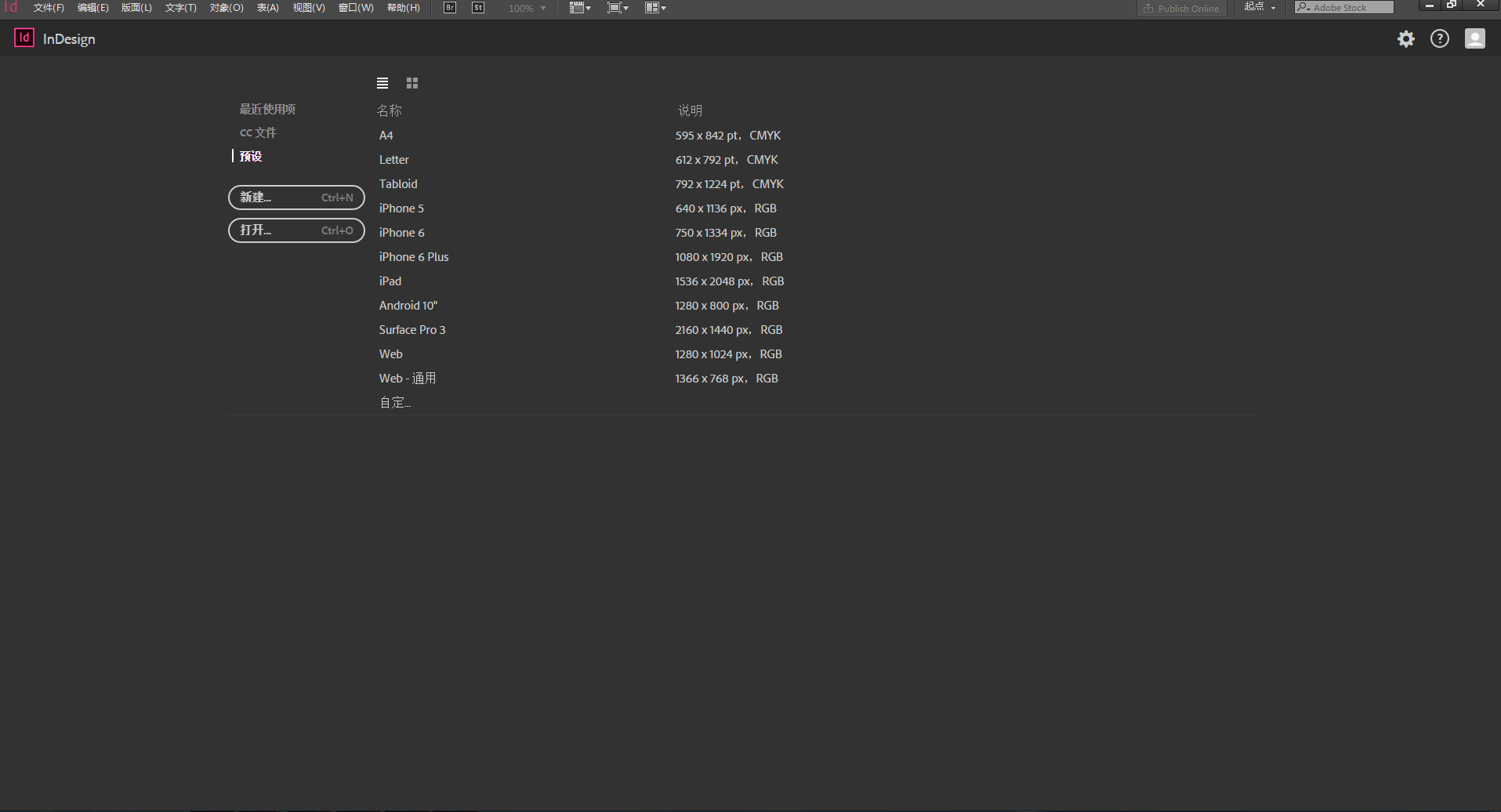Click the InDesign Id logo
Viewport: 1501px width, 812px height.
24,38
